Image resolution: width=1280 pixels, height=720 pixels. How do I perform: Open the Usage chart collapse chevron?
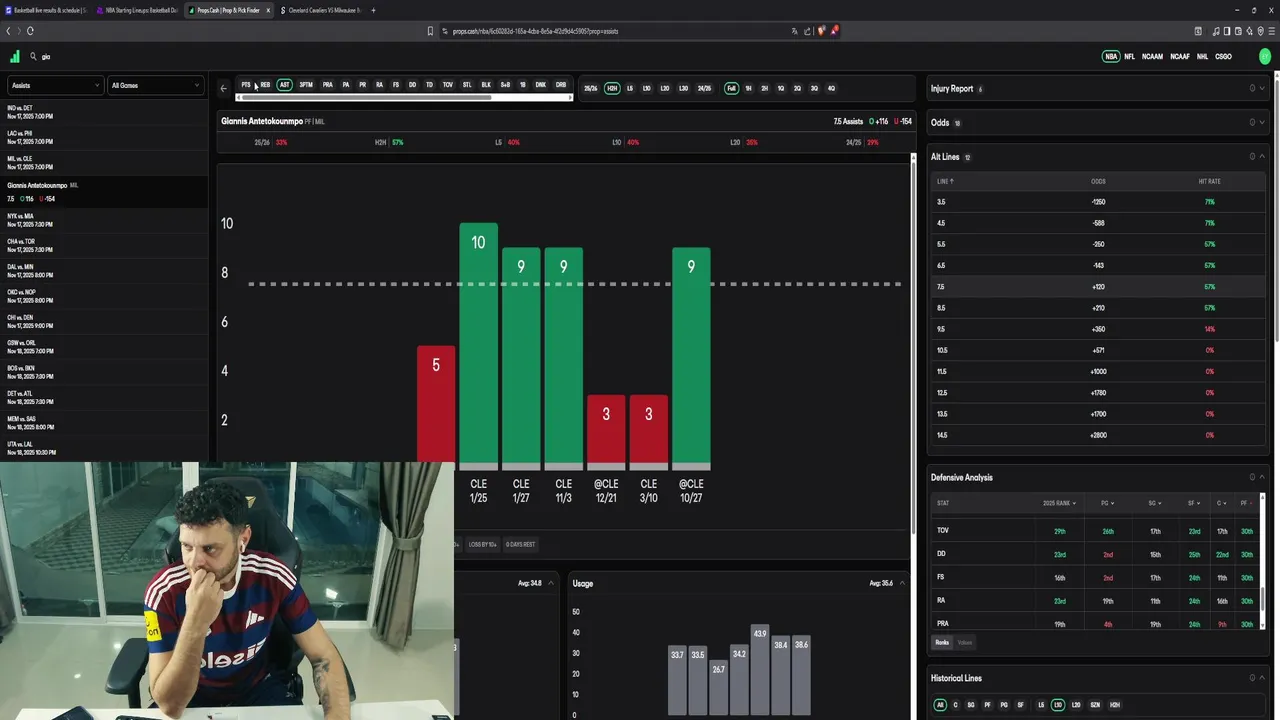click(x=902, y=583)
